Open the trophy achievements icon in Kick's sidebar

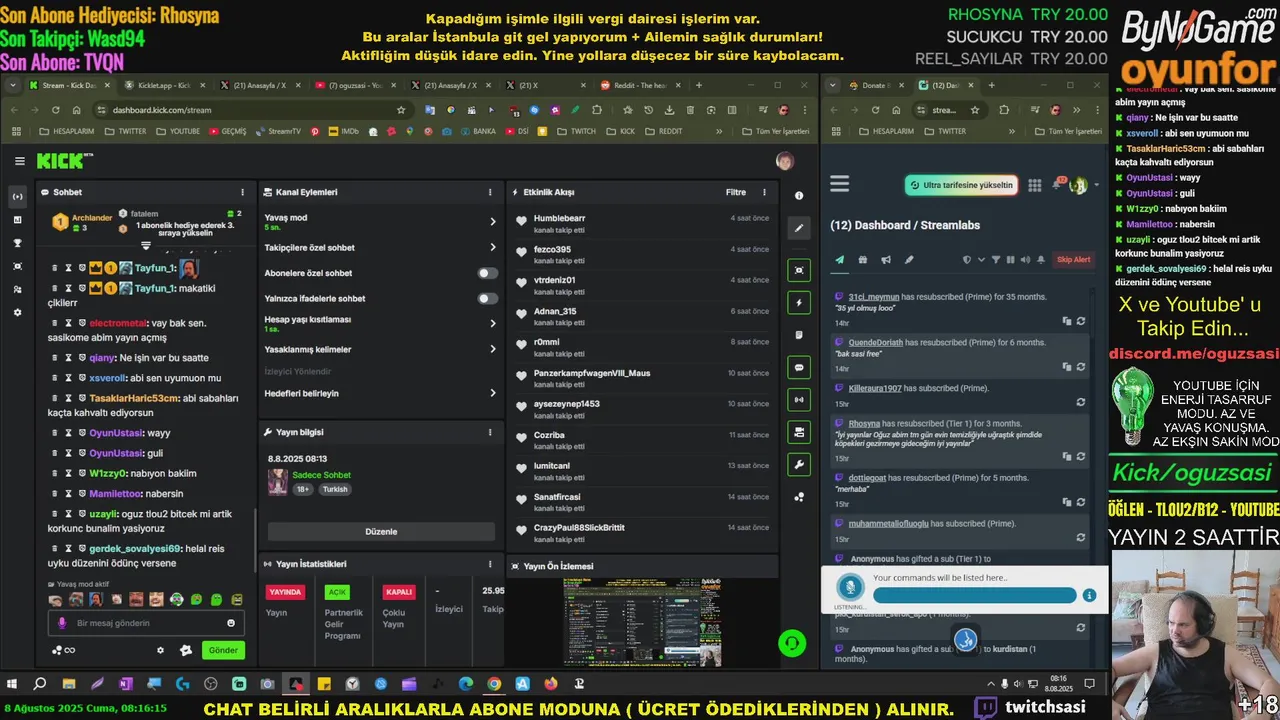[x=17, y=243]
